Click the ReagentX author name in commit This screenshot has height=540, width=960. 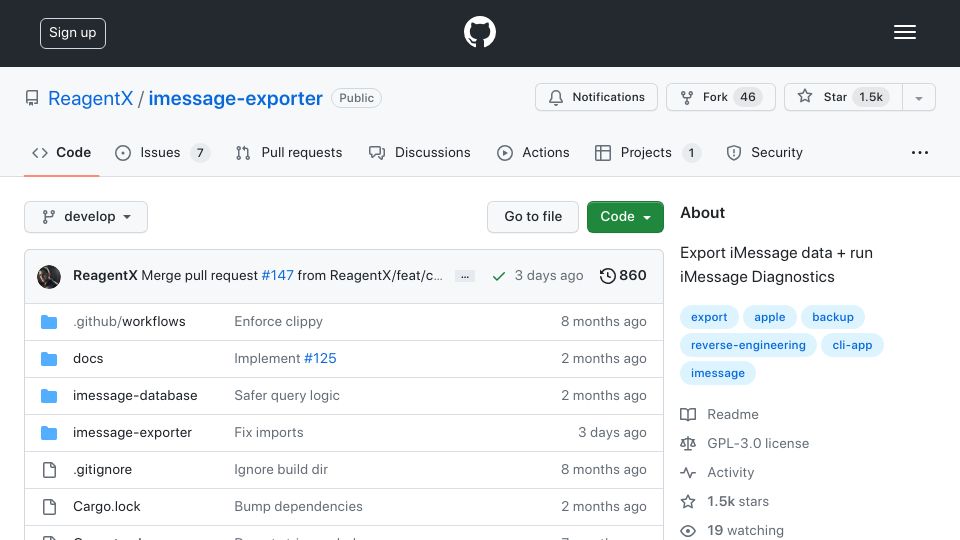click(x=105, y=276)
